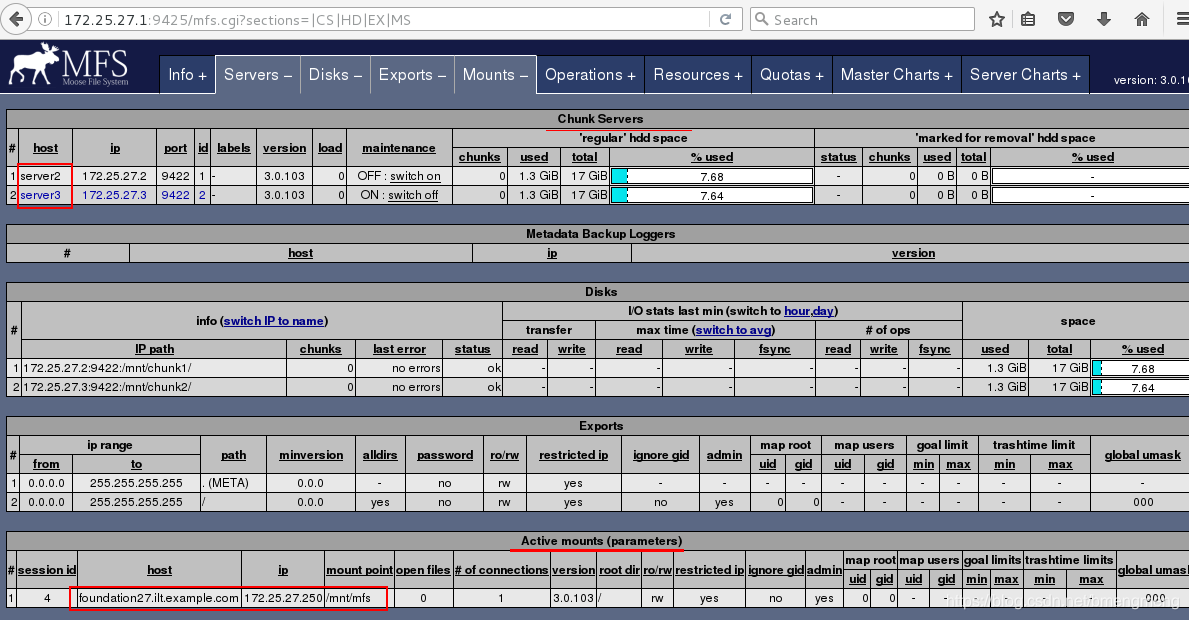Reload the page with the refresh icon
1189x620 pixels.
(726, 20)
